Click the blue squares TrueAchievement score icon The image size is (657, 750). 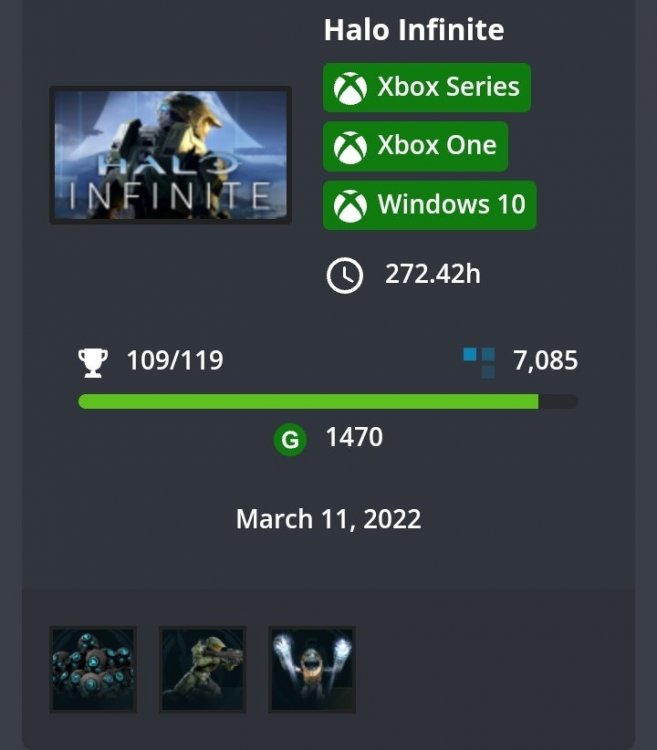click(x=479, y=363)
